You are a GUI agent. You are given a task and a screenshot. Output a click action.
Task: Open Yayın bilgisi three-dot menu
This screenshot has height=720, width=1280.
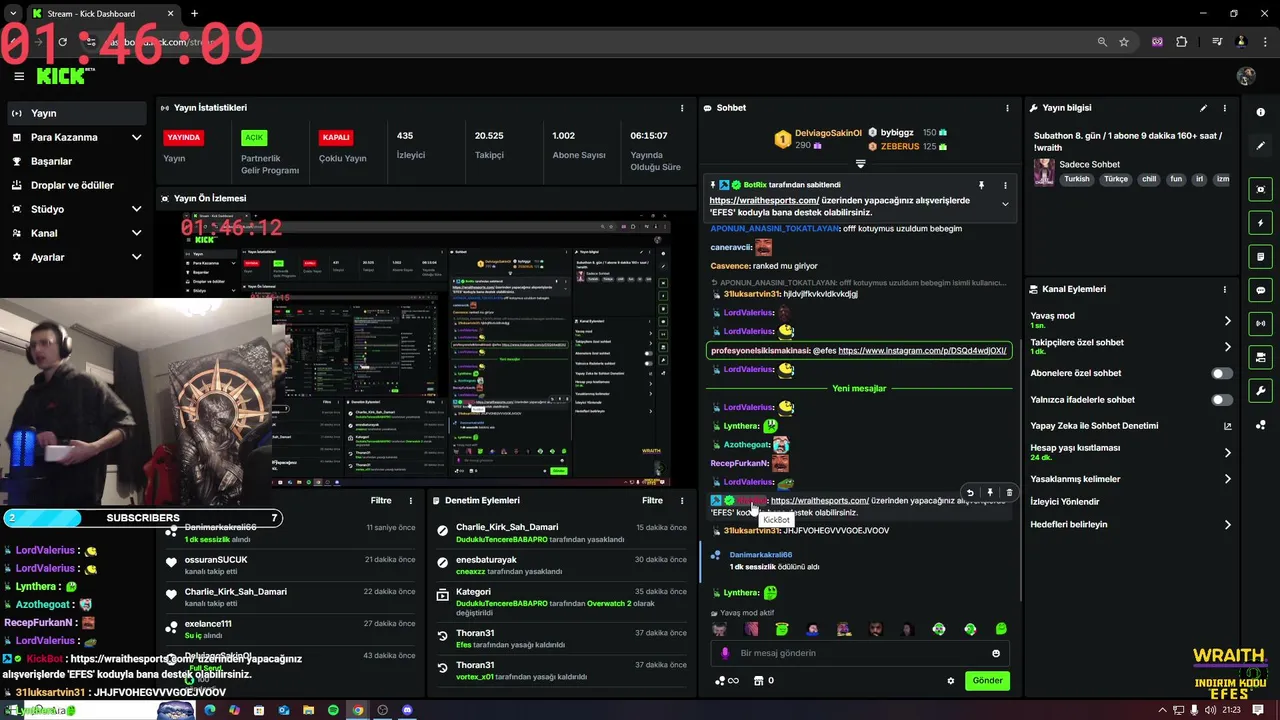[x=1225, y=108]
